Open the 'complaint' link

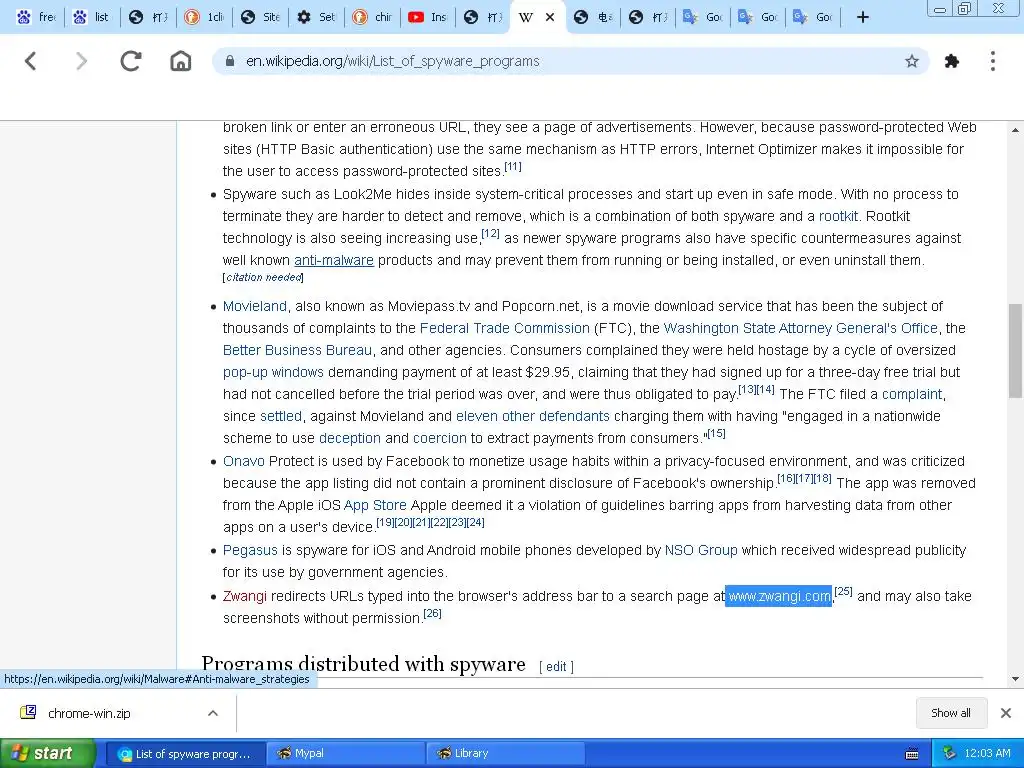click(912, 394)
